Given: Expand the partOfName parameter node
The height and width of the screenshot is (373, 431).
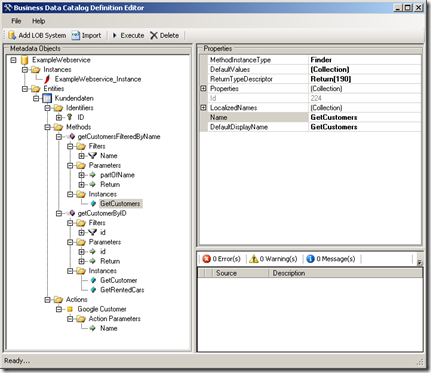Looking at the screenshot, I should coord(81,175).
